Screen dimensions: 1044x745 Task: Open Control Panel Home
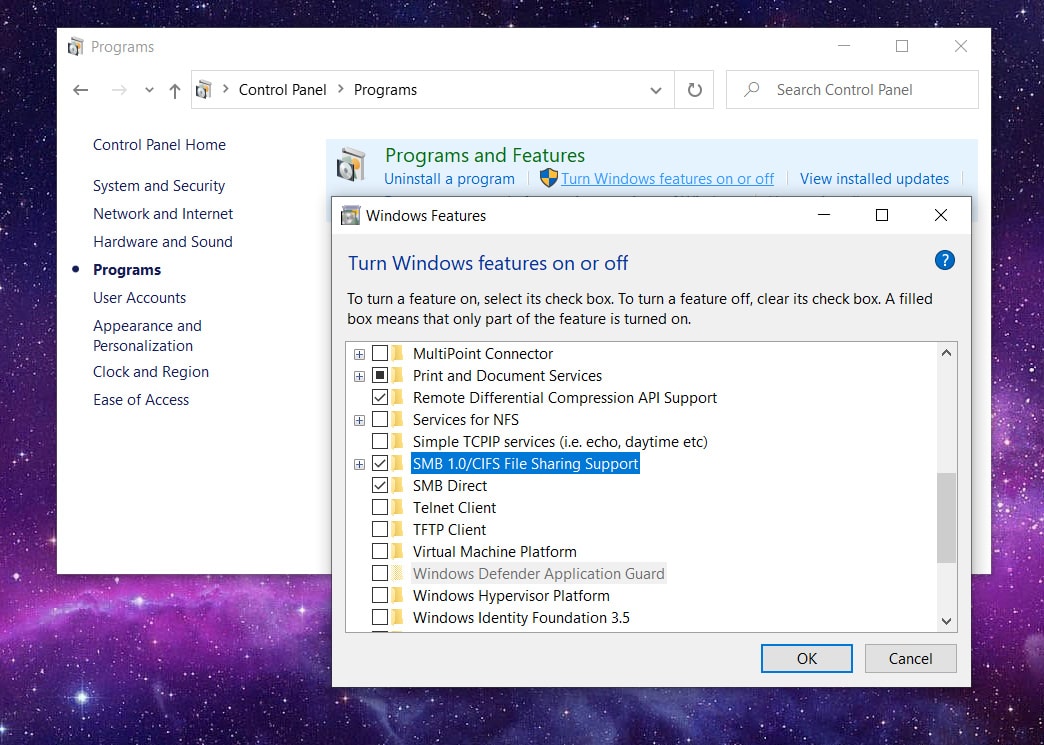159,144
